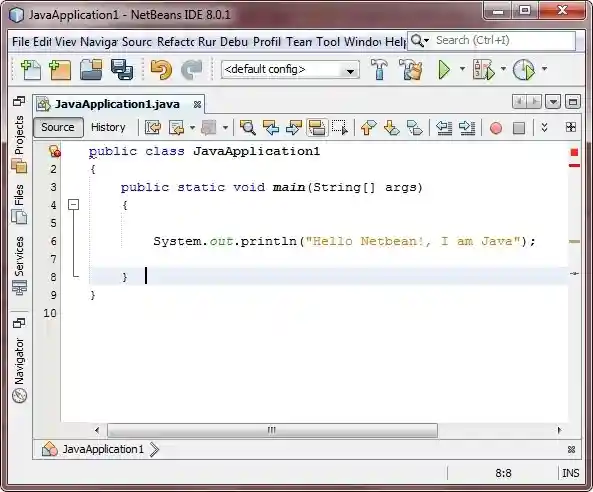Toggle Highlight Search in editor toolbar

coord(317,127)
